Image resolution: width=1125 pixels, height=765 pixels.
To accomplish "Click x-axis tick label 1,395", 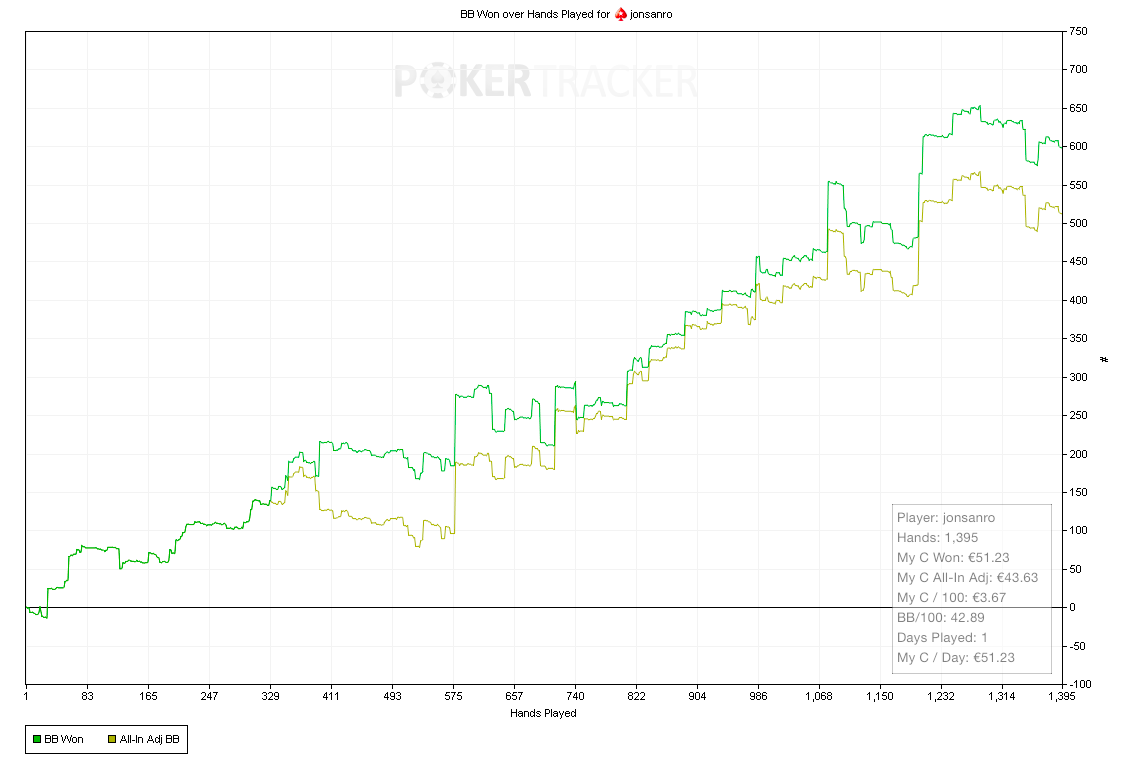I will click(1062, 696).
